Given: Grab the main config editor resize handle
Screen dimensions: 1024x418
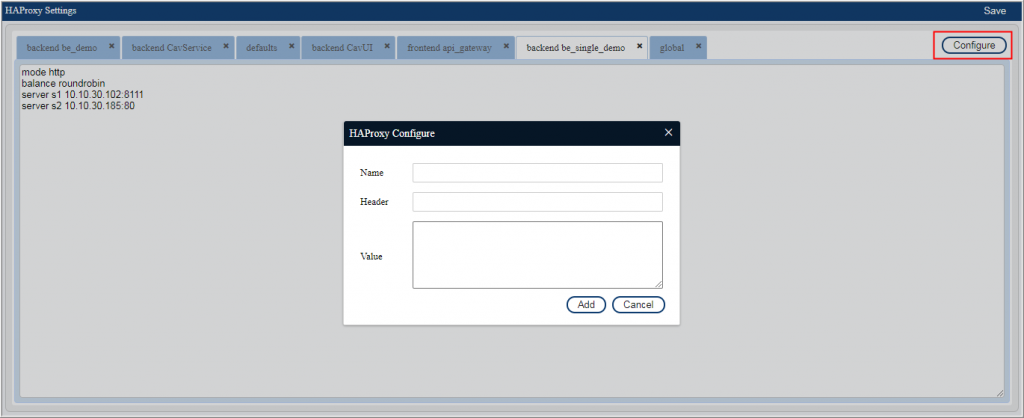Looking at the screenshot, I should (x=999, y=393).
